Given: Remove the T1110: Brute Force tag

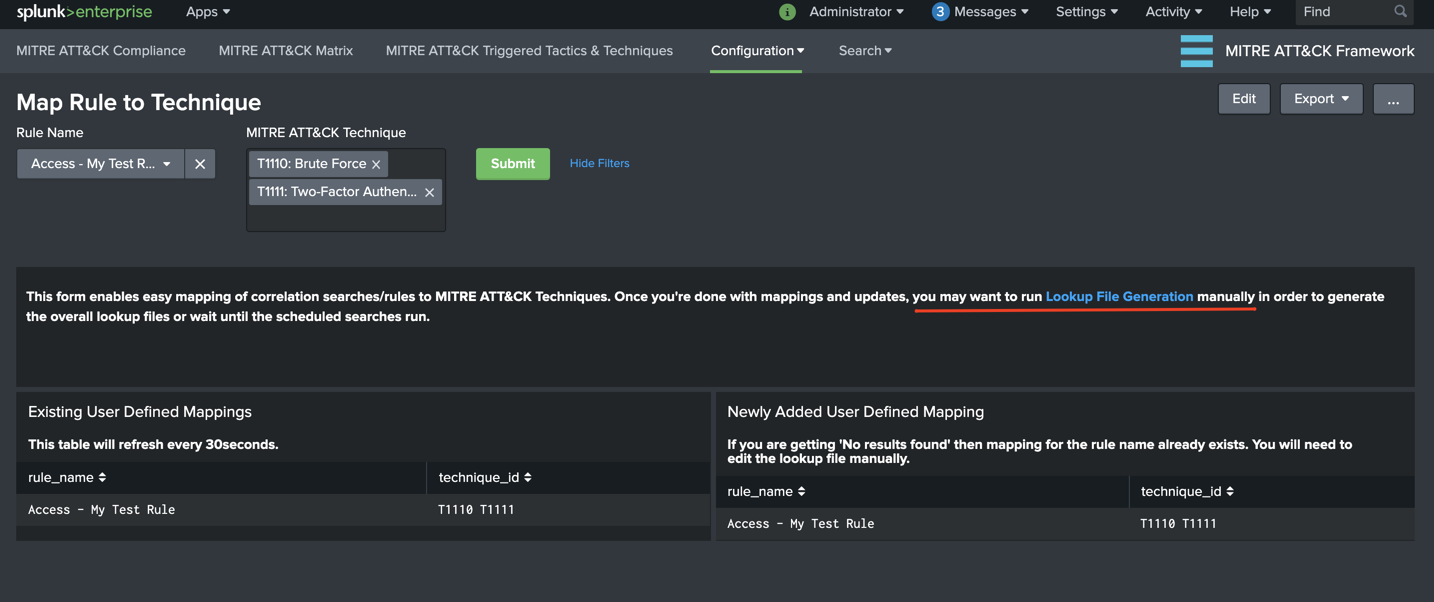Looking at the screenshot, I should click(376, 164).
